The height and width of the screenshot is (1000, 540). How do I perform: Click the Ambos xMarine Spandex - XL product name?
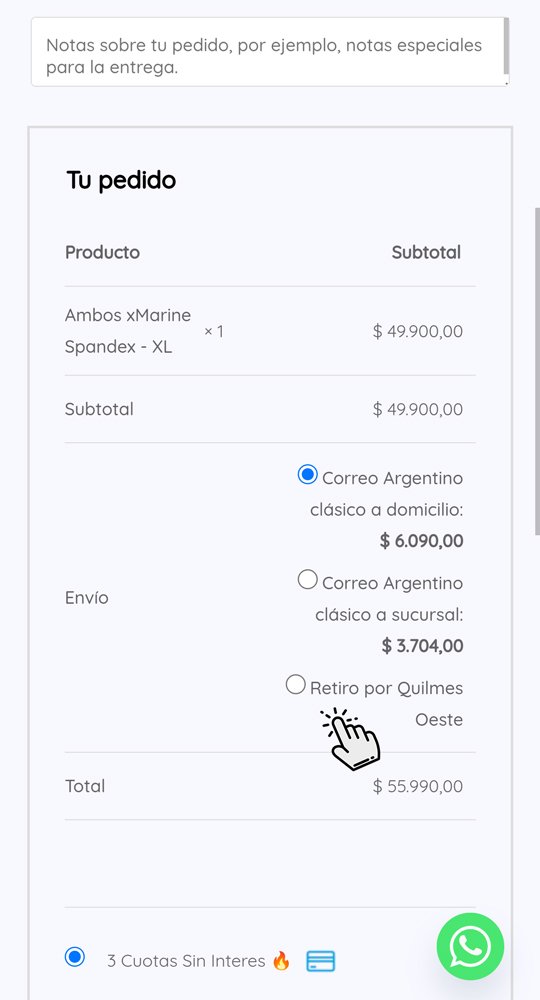(128, 331)
